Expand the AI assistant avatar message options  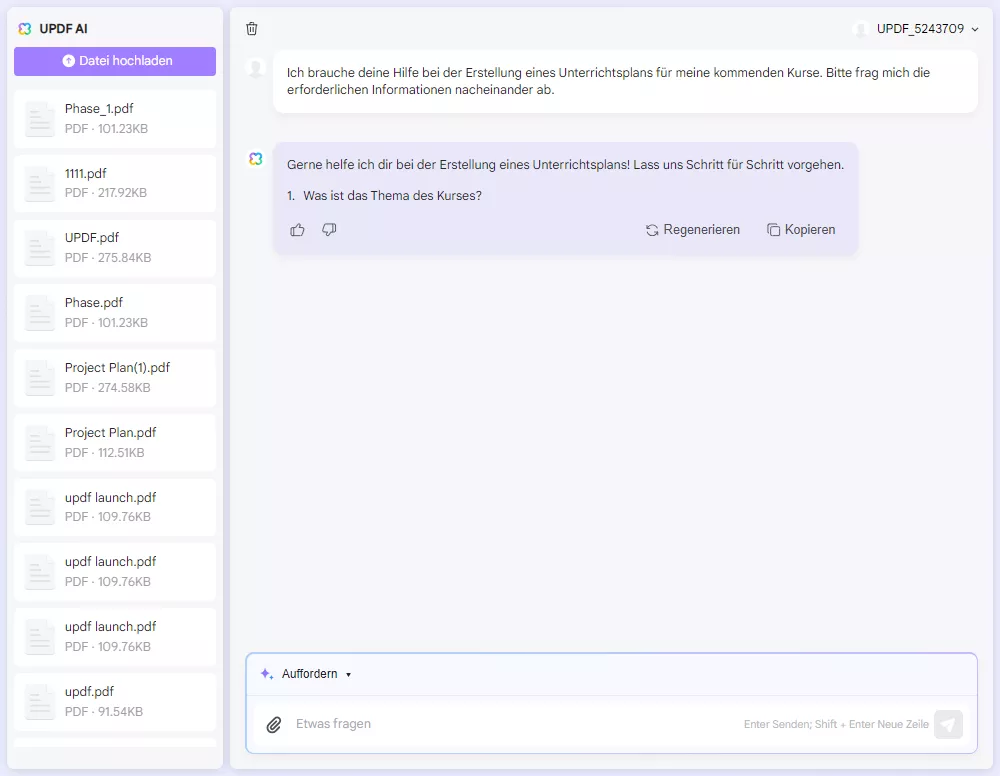(x=256, y=159)
